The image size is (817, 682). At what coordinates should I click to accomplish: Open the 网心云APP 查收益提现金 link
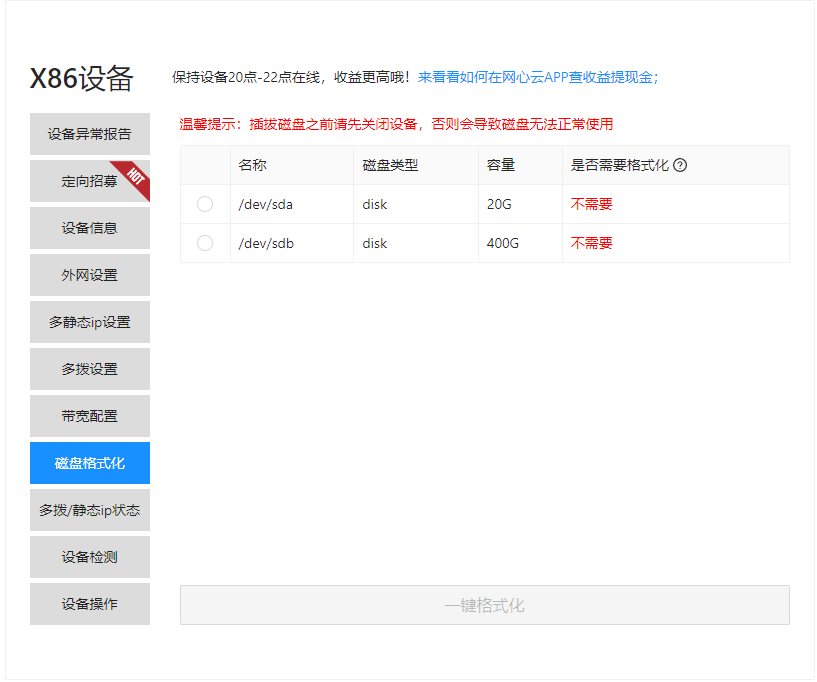[538, 77]
